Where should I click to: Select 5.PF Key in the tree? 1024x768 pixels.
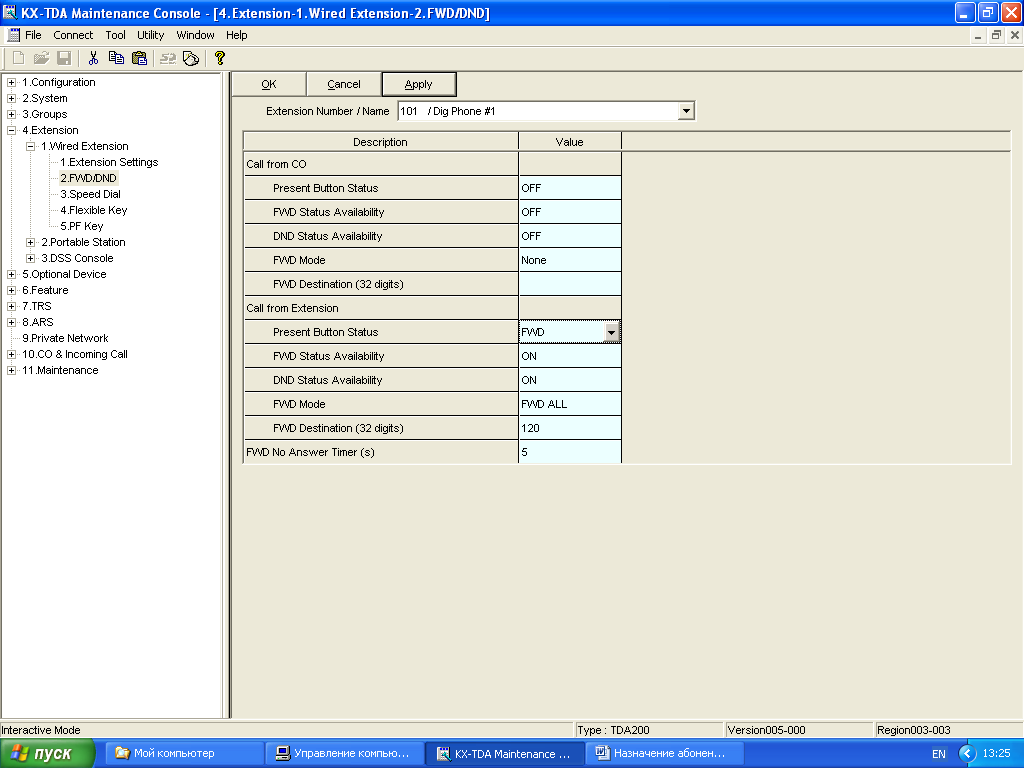click(x=82, y=226)
